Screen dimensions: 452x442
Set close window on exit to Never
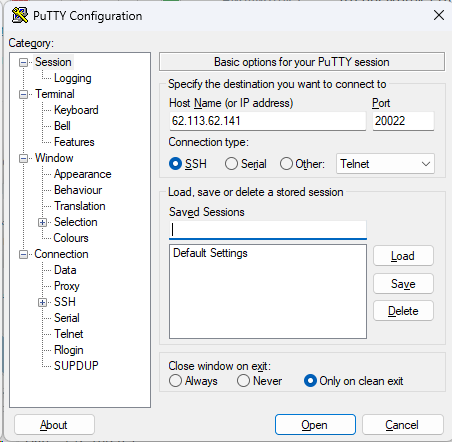click(243, 381)
